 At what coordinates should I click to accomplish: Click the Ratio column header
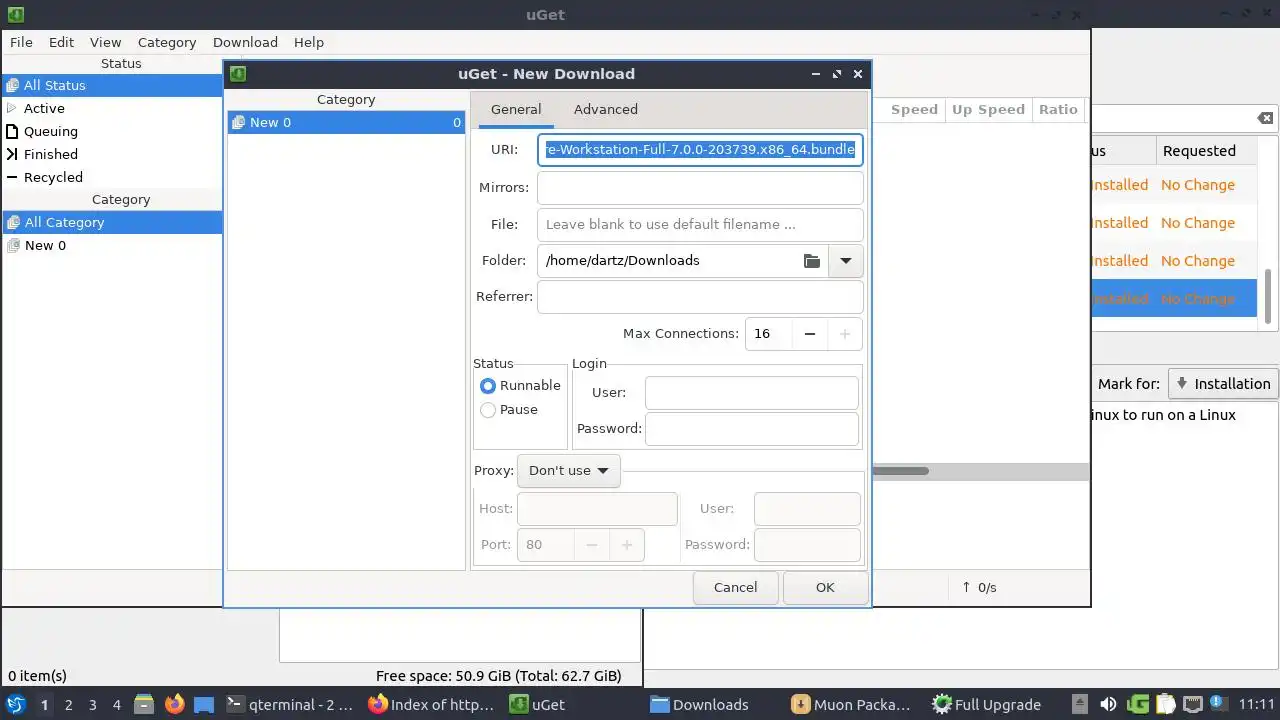[x=1058, y=109]
